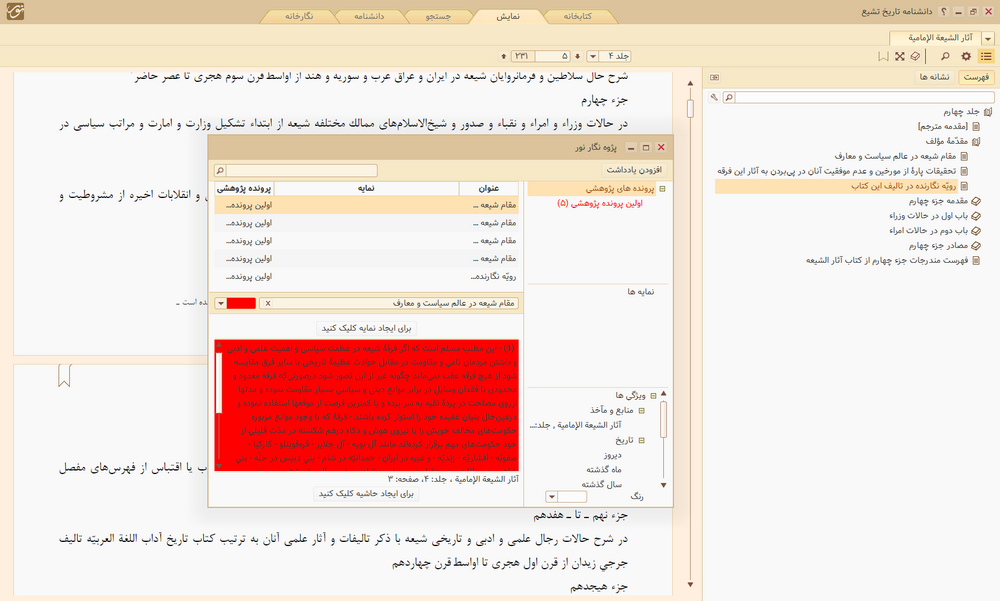
Task: Collapse 'منابع و مآخذ' node
Action: pos(642,410)
